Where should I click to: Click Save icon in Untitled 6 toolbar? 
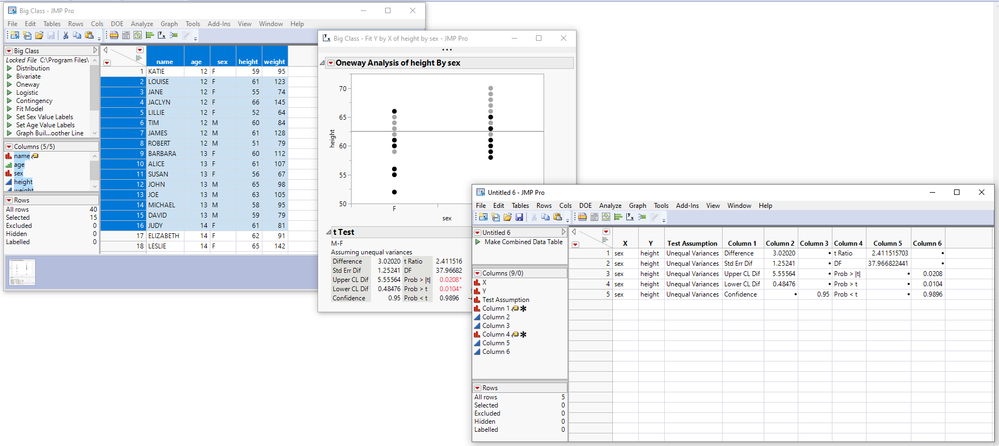[517, 217]
